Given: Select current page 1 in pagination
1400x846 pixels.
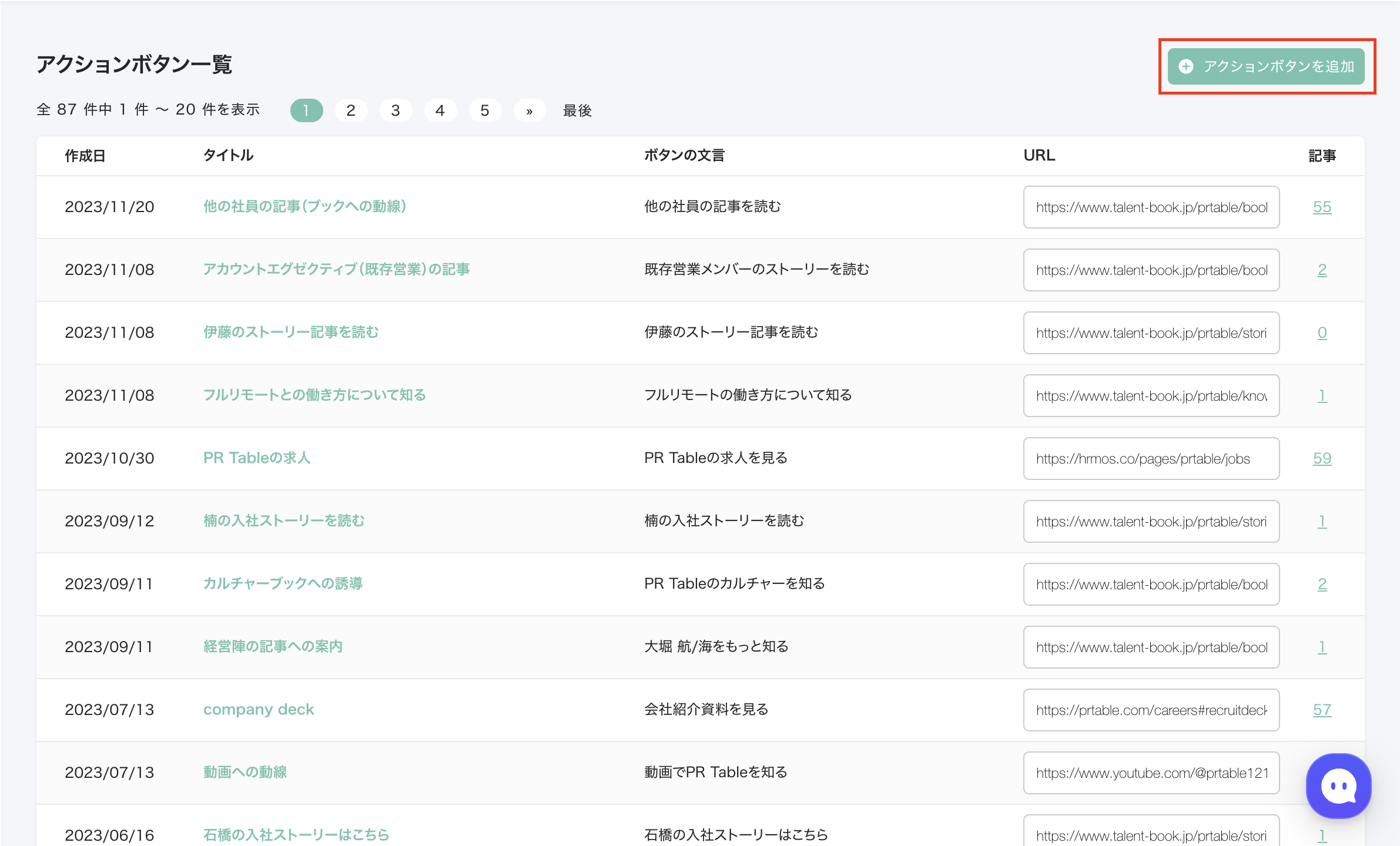Looking at the screenshot, I should tap(306, 110).
